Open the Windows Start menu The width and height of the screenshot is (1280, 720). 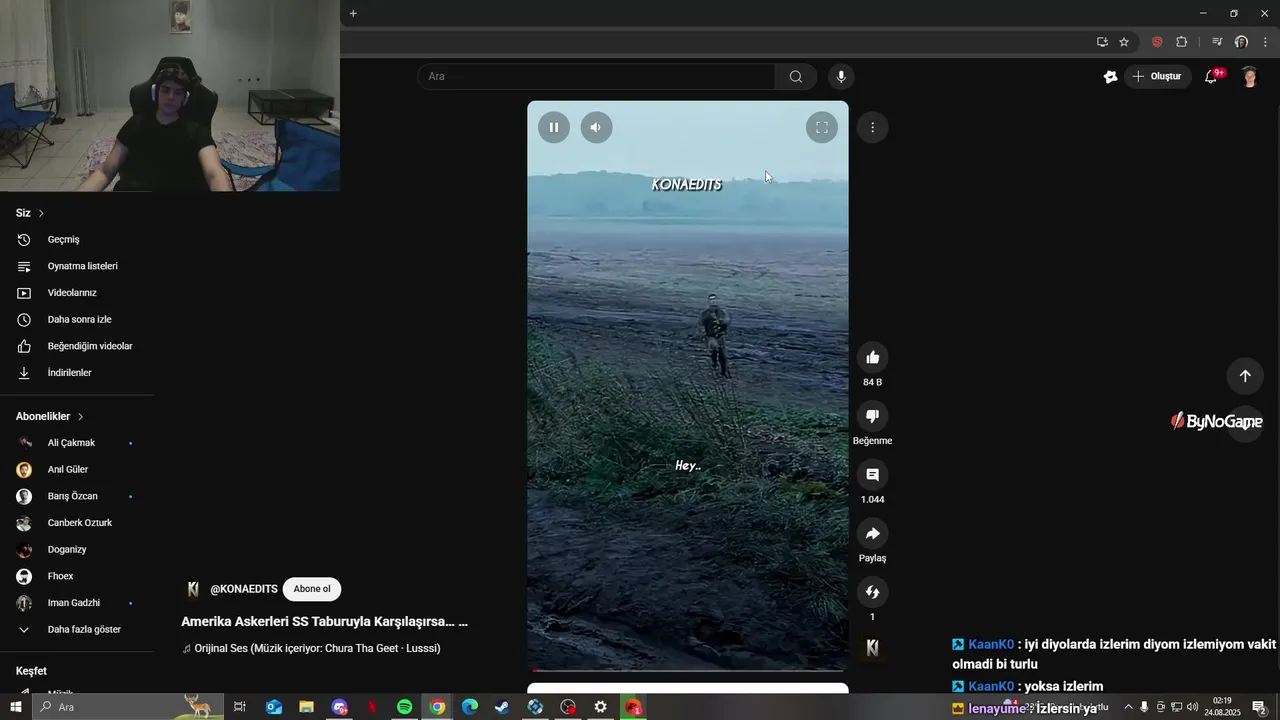click(x=15, y=707)
